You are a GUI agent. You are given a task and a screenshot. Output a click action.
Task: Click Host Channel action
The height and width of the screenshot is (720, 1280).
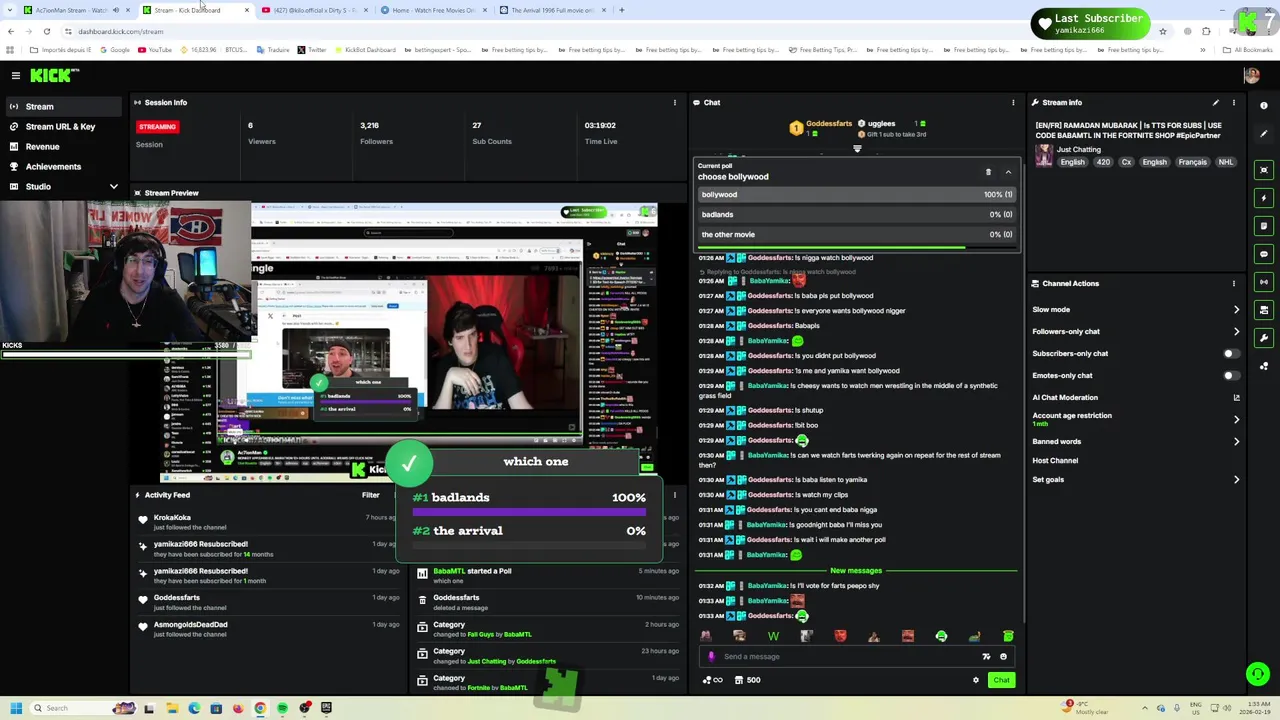coord(1055,460)
